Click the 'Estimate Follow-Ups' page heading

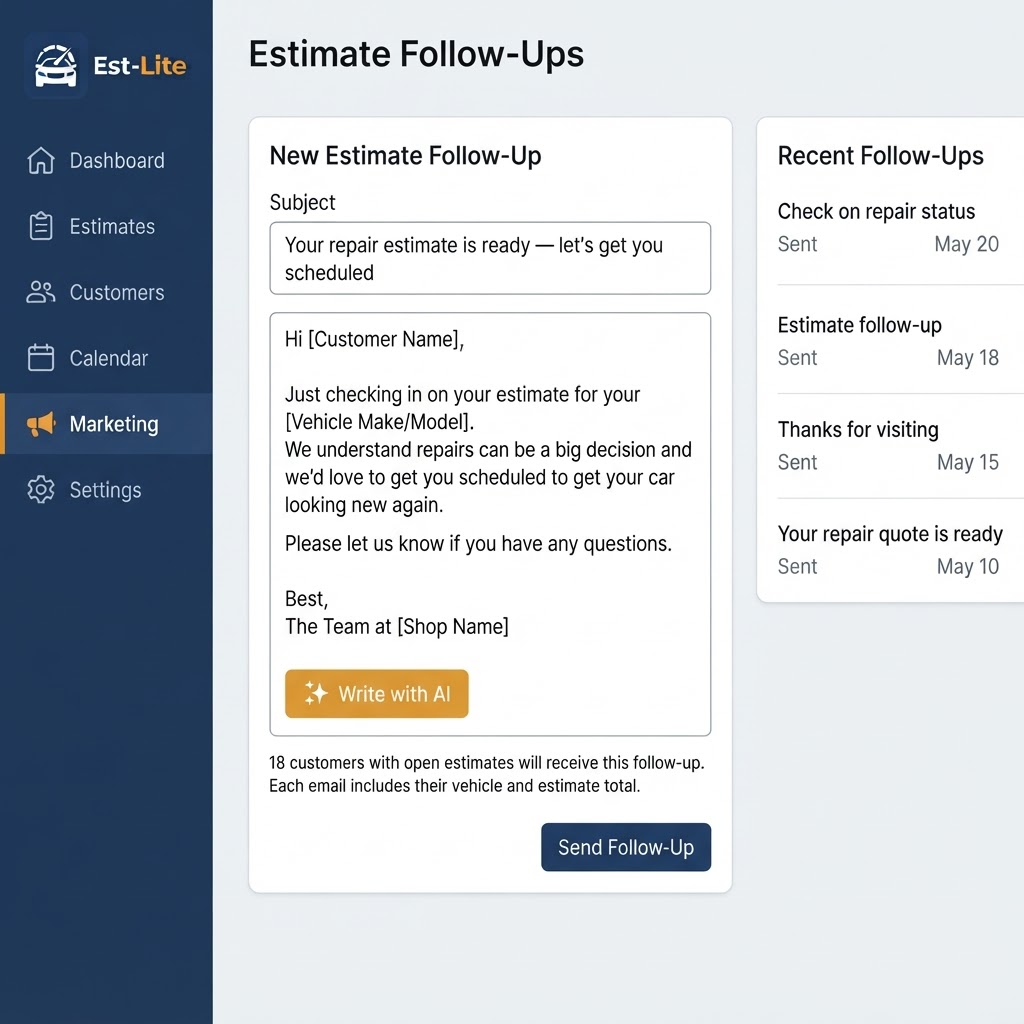click(416, 54)
